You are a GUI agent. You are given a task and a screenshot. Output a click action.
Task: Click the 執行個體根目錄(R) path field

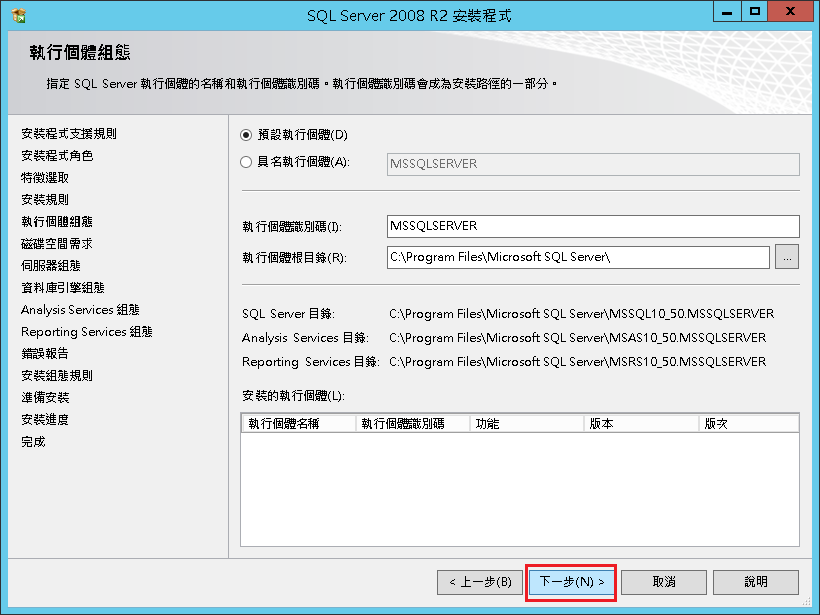(x=578, y=257)
